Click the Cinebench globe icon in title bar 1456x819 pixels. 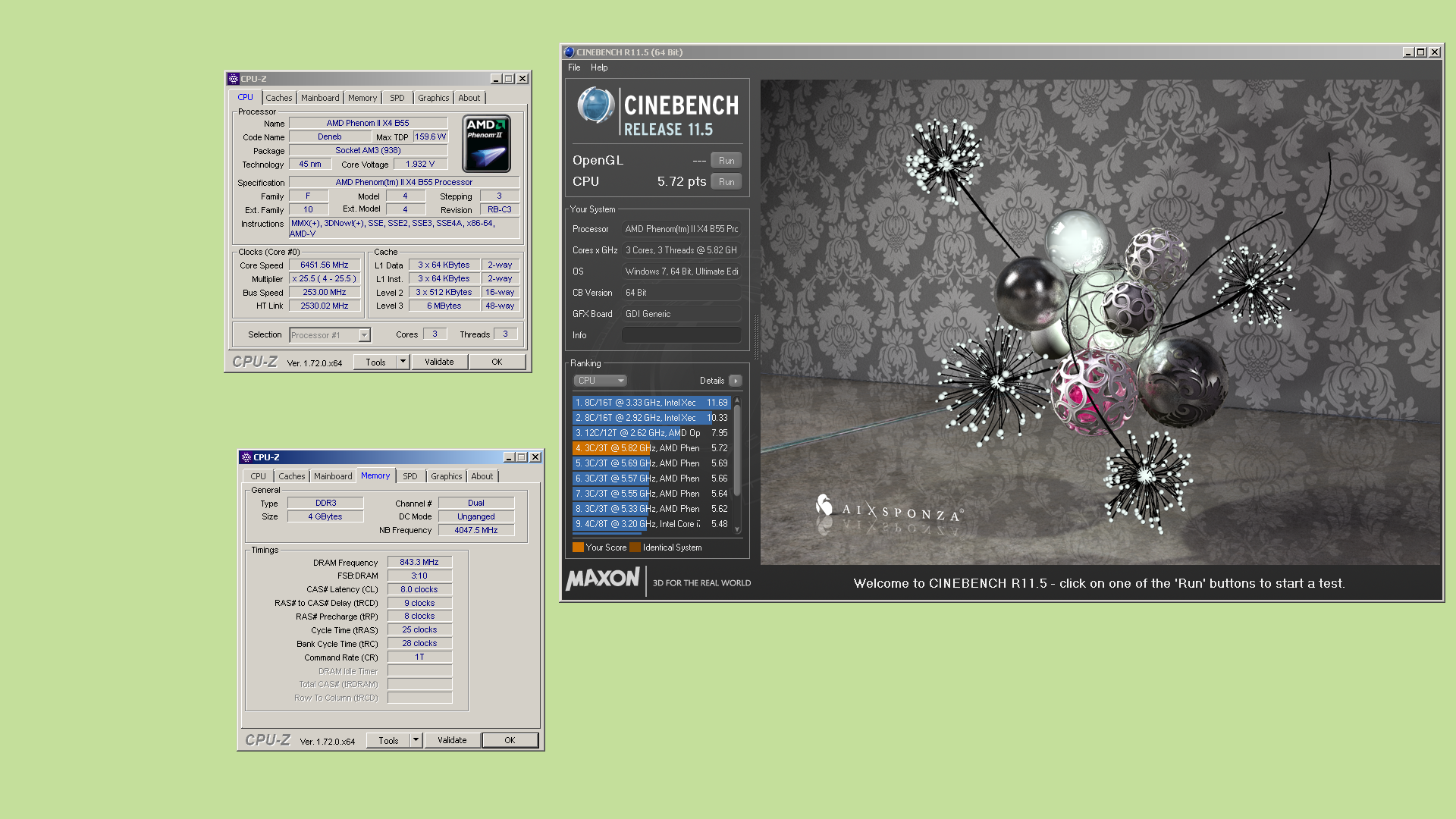point(570,52)
